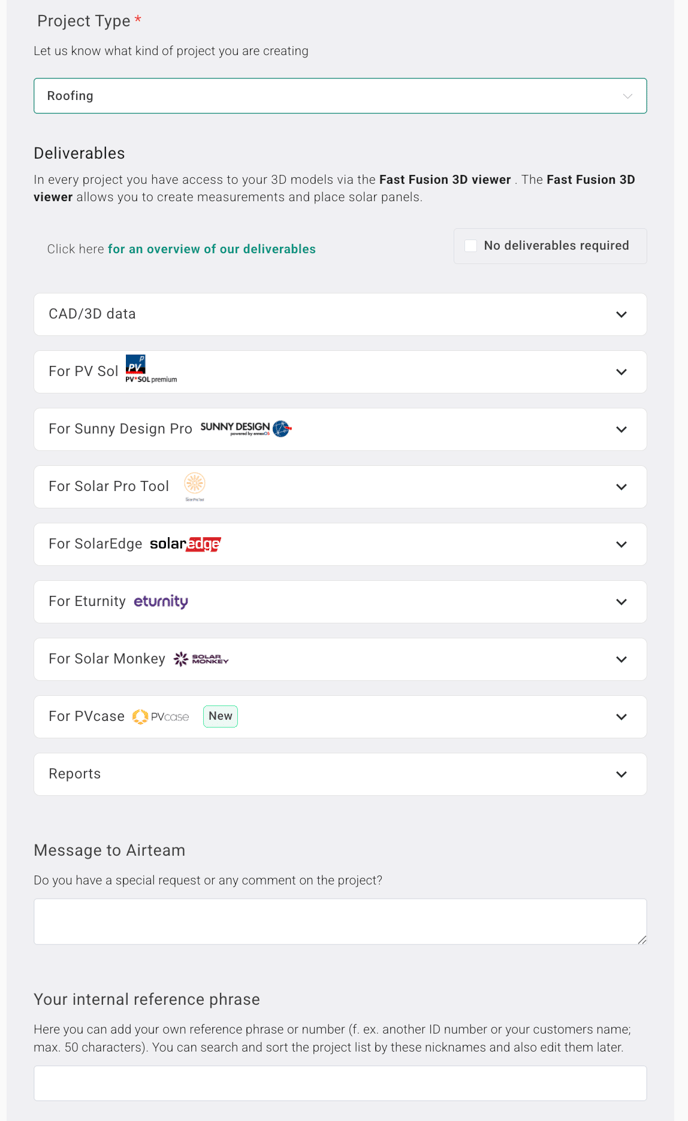Click the Eturnity purple logo
Image resolution: width=688 pixels, height=1121 pixels.
point(161,601)
